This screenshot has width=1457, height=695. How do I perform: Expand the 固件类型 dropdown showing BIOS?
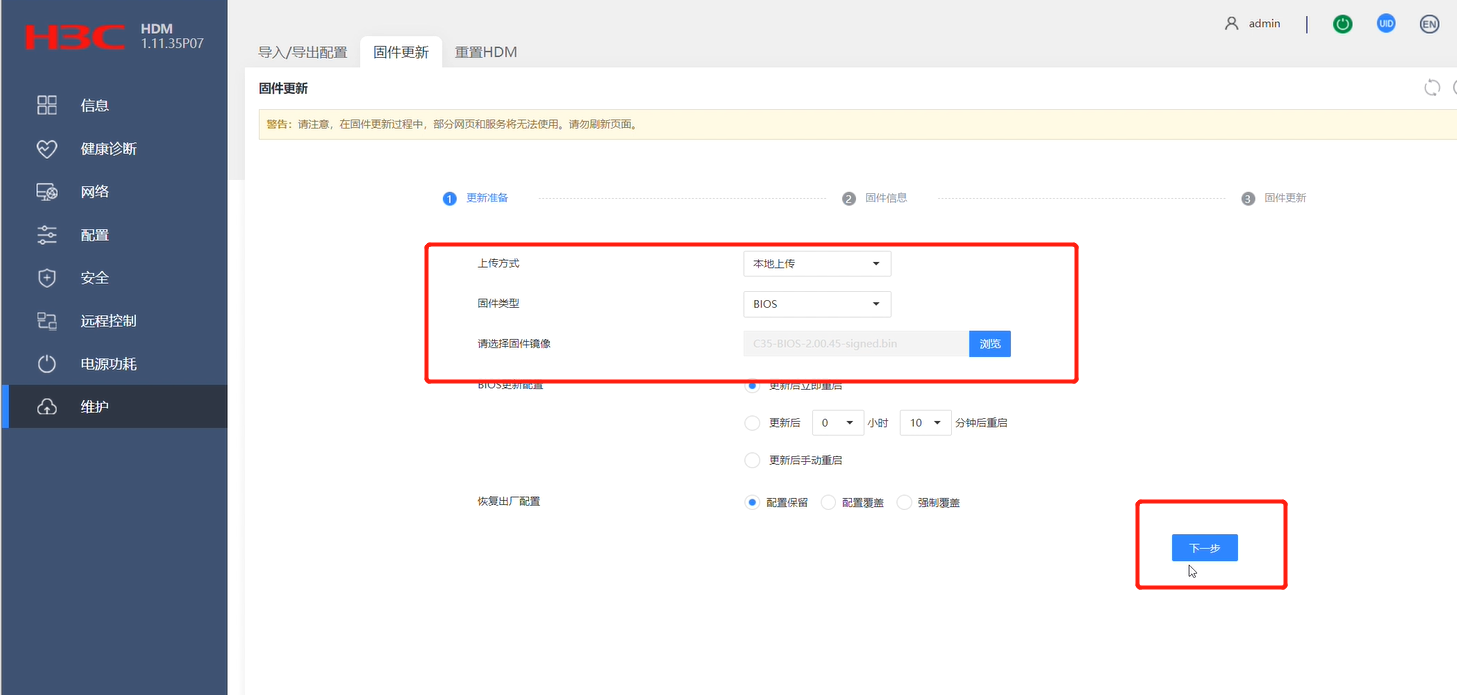(x=816, y=303)
